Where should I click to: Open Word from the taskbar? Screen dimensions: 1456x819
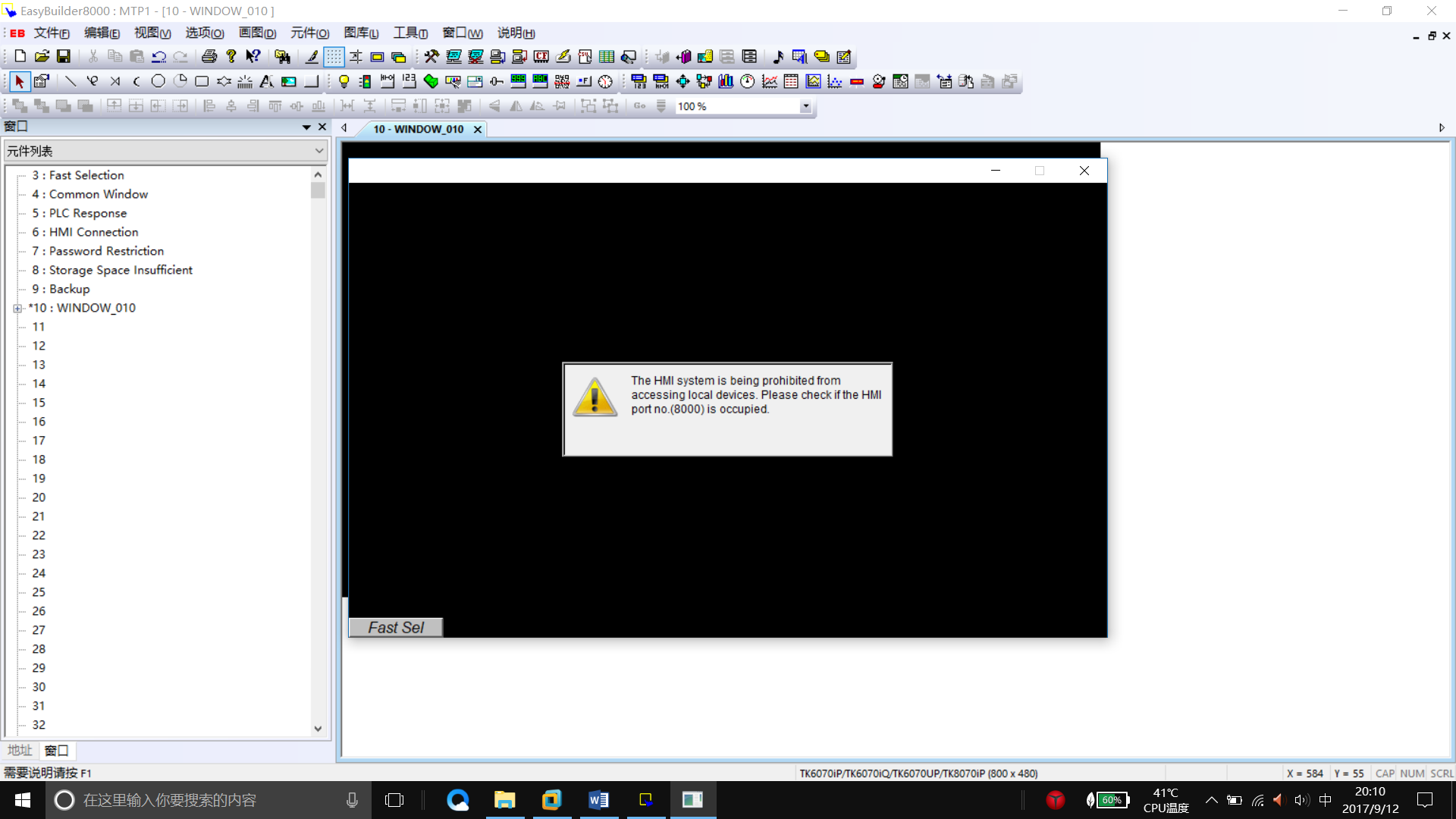tap(598, 800)
